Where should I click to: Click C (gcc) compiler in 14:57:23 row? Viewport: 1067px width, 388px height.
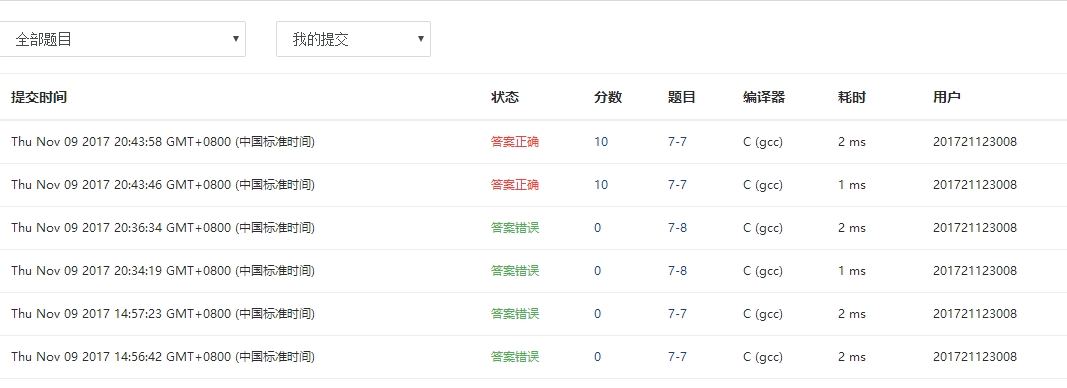coord(763,314)
